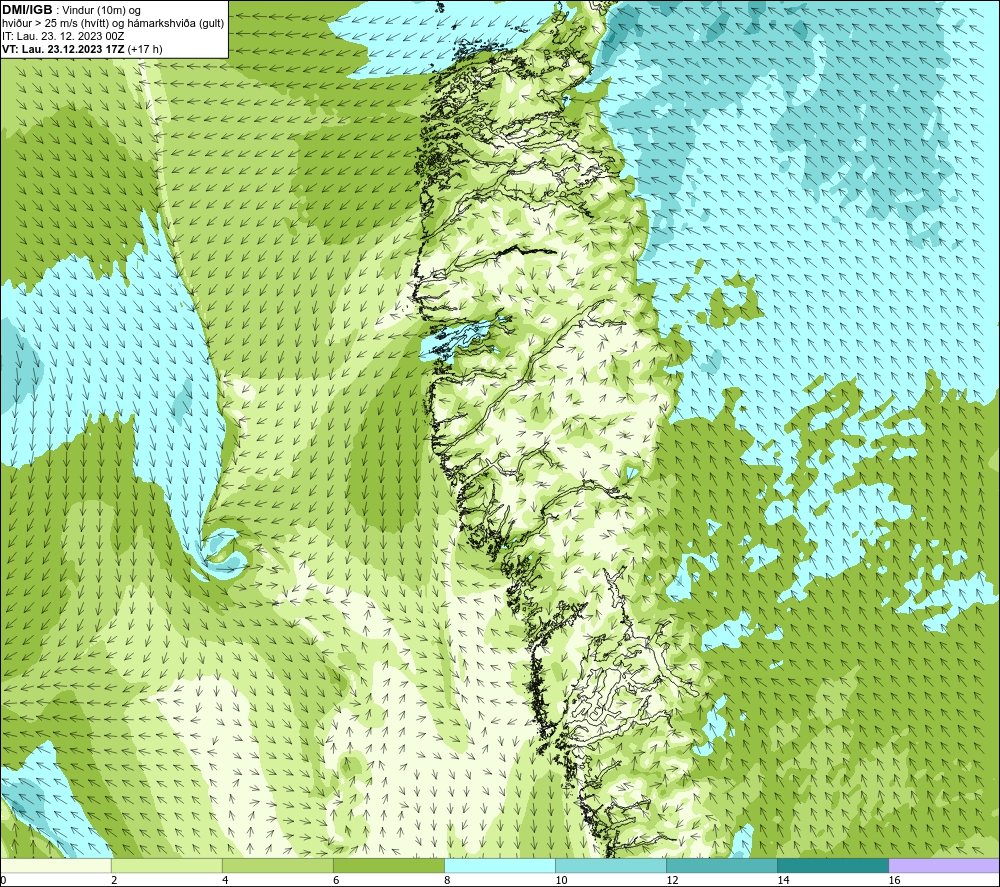
Task: Select the 4-6 m/s green swatch
Action: tap(278, 865)
